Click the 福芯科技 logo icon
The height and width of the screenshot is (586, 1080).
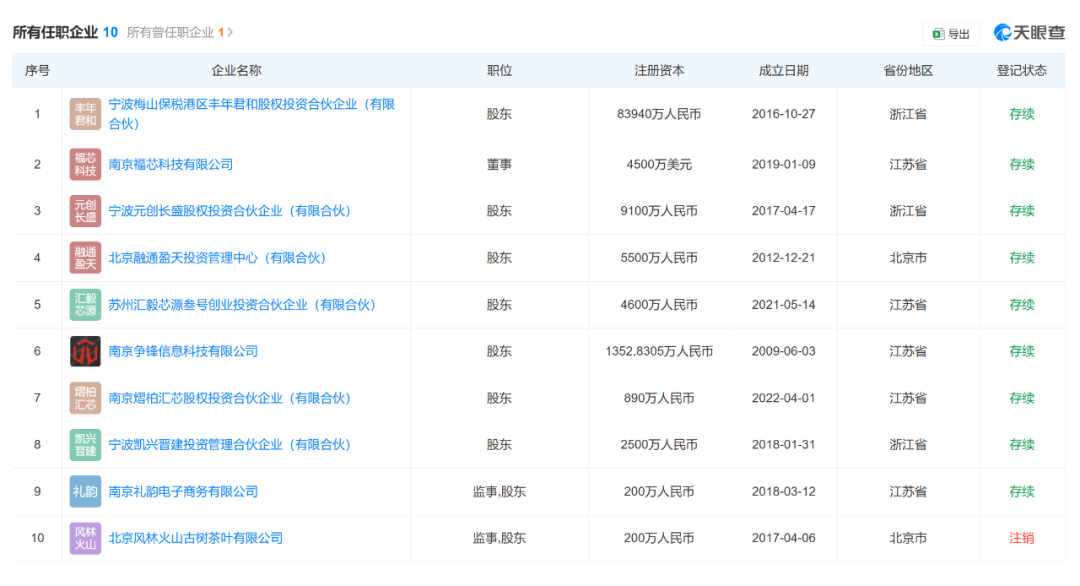tap(85, 164)
